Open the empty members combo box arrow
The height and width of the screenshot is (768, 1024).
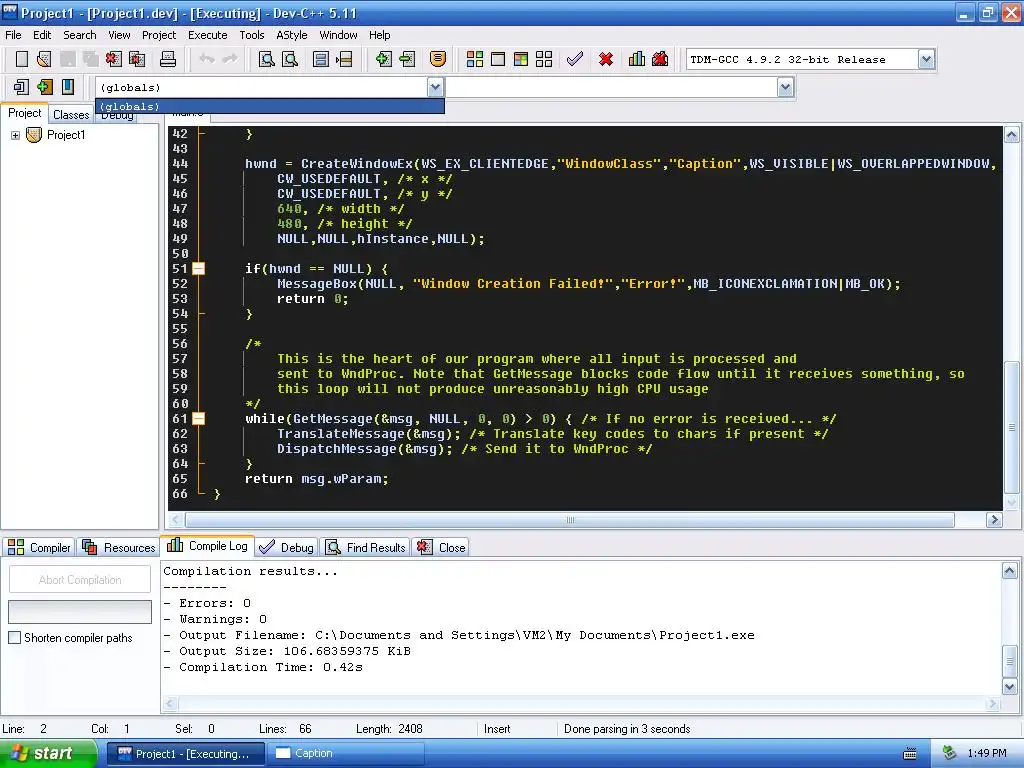tap(786, 87)
